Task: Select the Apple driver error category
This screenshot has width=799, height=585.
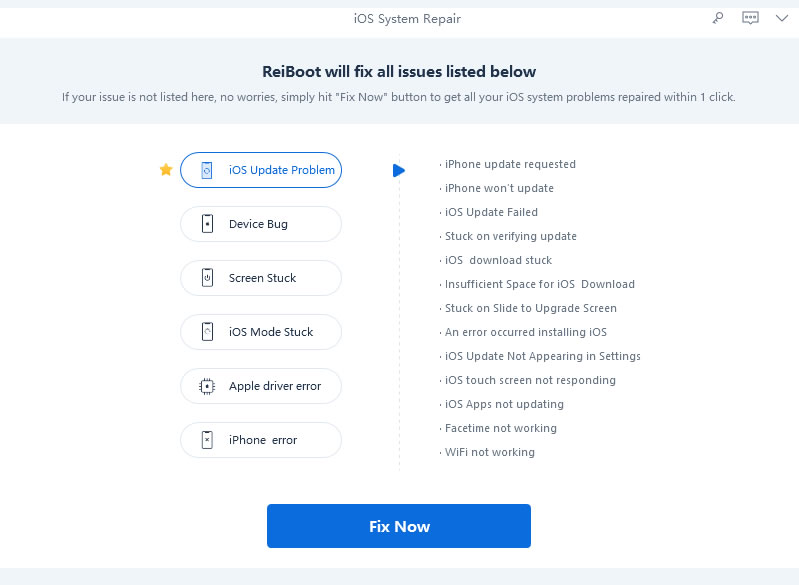Action: (261, 386)
